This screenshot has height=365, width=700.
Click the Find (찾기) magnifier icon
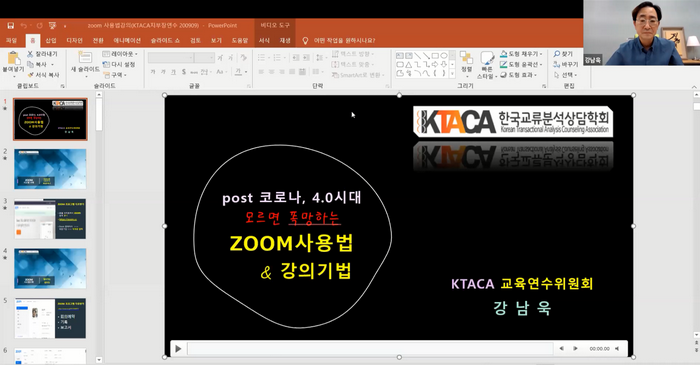pyautogui.click(x=557, y=54)
